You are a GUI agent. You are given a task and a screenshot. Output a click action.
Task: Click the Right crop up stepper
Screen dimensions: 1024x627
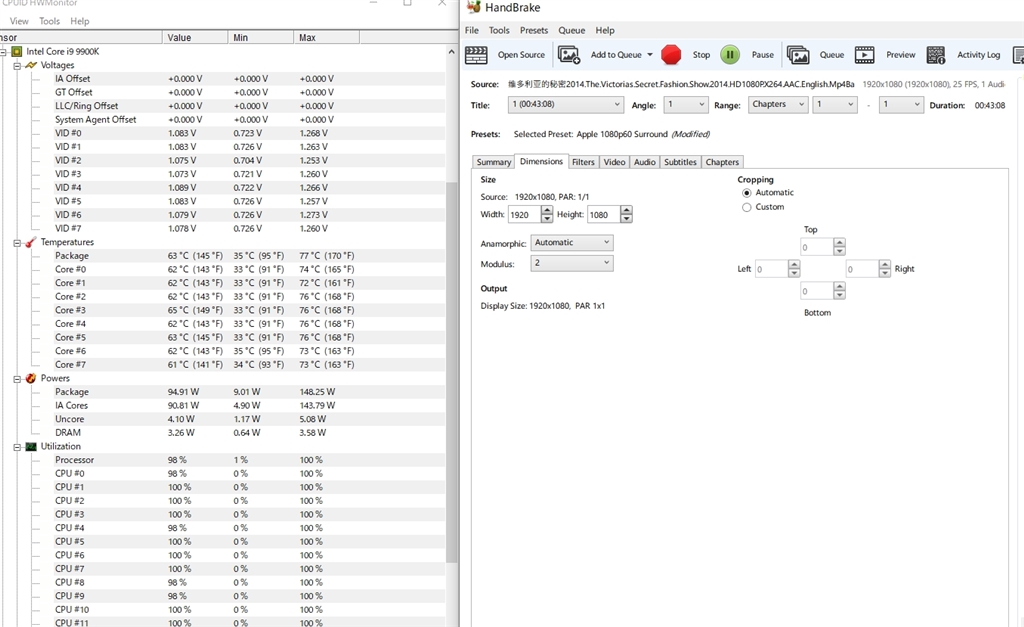point(884,265)
